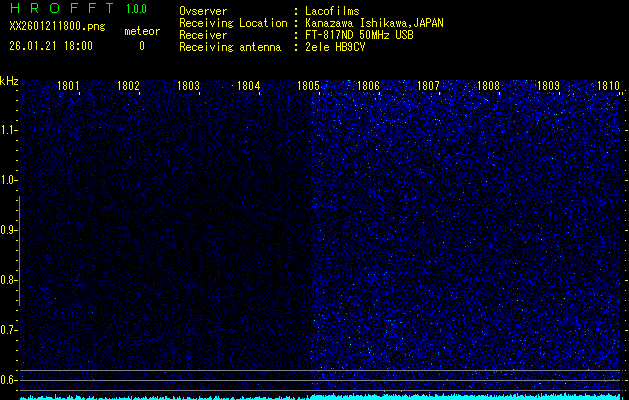Click the 1810 time marker
Viewport: 629px width, 400px height.
pyautogui.click(x=608, y=86)
